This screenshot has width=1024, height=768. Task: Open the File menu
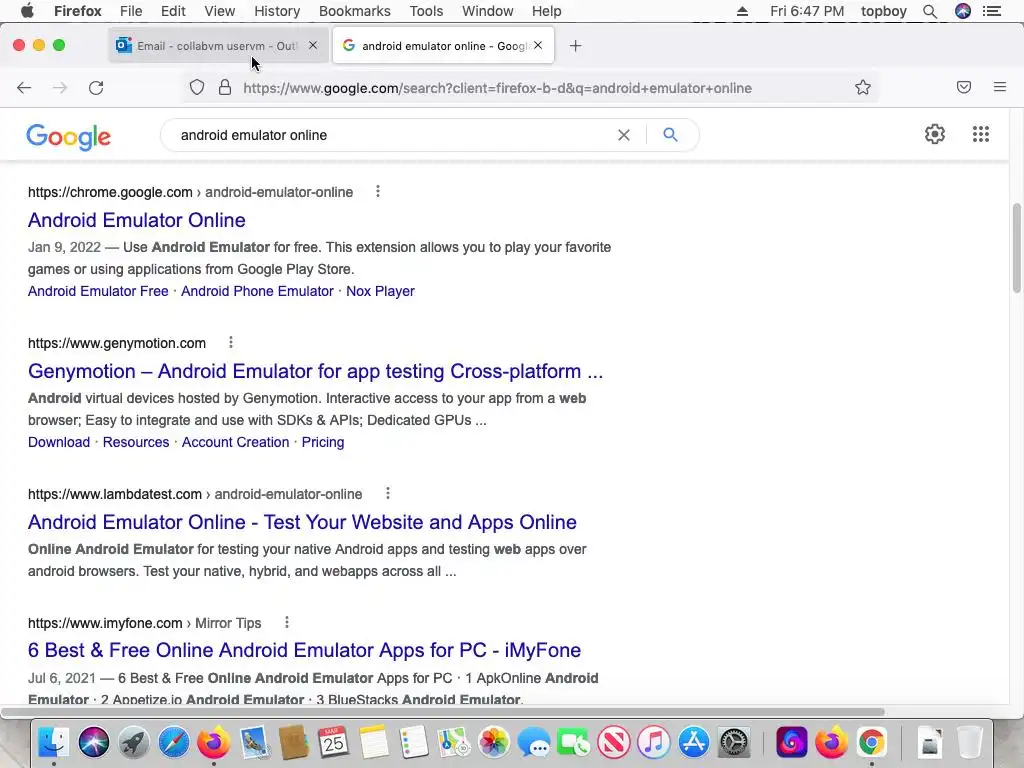tap(131, 11)
